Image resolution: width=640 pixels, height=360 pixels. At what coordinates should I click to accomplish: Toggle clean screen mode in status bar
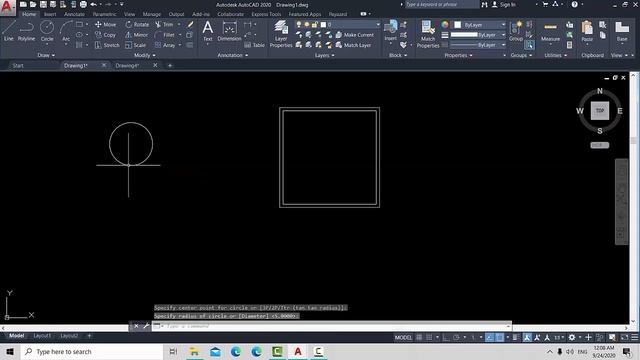[624, 337]
